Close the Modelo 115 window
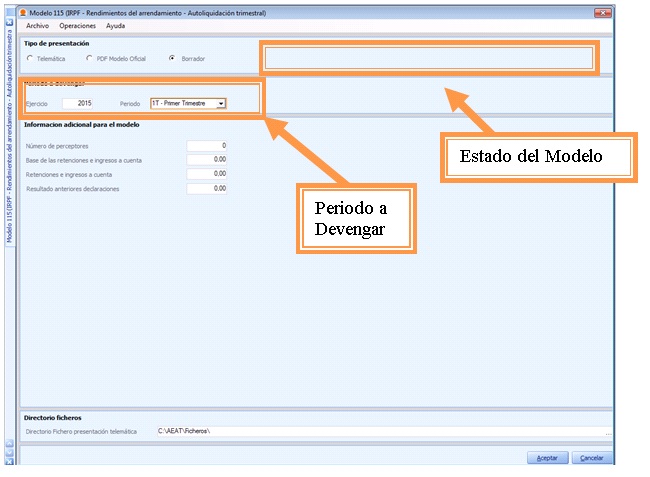This screenshot has height=477, width=650. point(603,11)
